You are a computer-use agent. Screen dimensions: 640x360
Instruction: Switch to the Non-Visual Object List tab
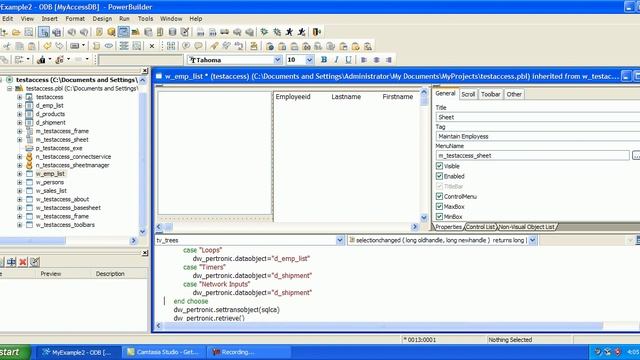coord(527,227)
